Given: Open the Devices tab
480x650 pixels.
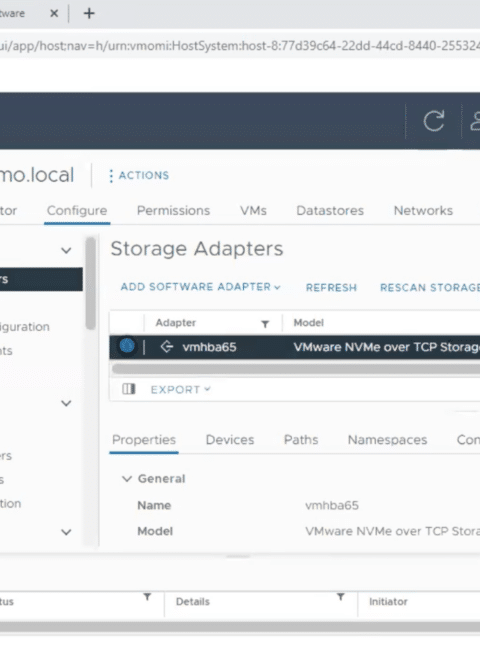Looking at the screenshot, I should 230,440.
